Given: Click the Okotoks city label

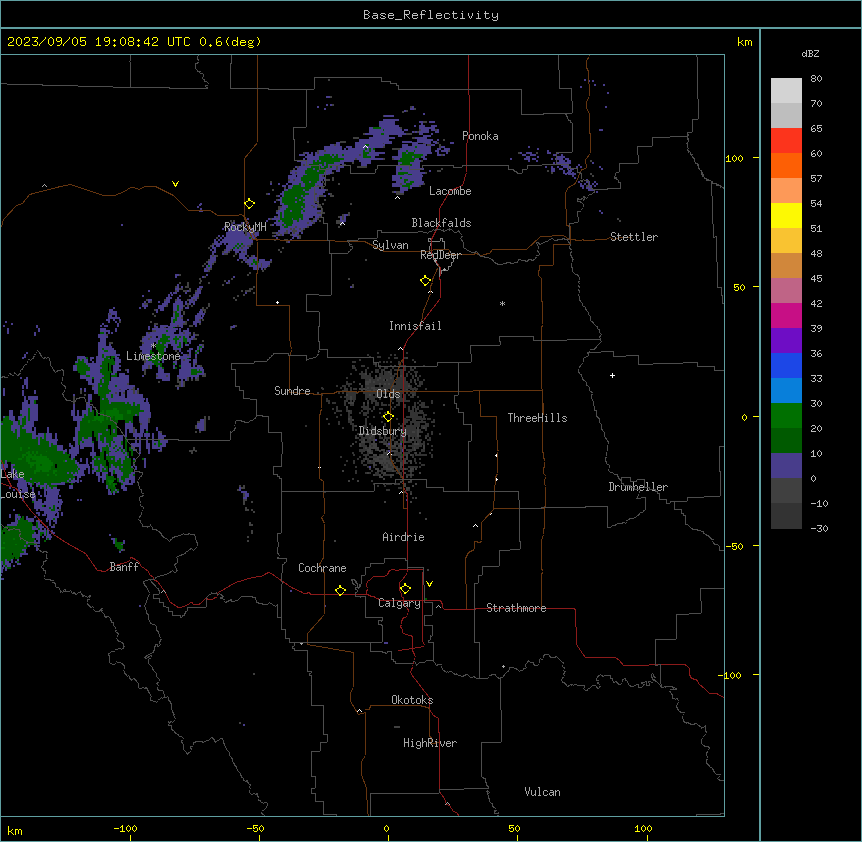Looking at the screenshot, I should click(412, 700).
